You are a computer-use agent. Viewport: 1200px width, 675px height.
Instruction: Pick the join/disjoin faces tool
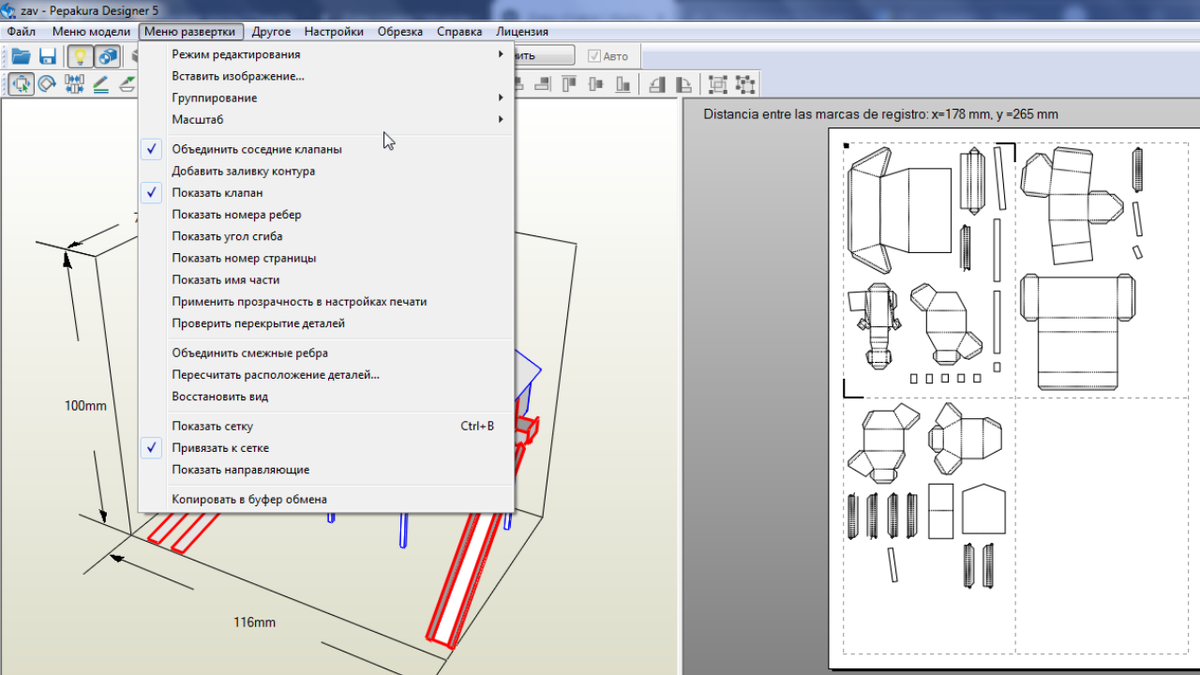coord(74,84)
